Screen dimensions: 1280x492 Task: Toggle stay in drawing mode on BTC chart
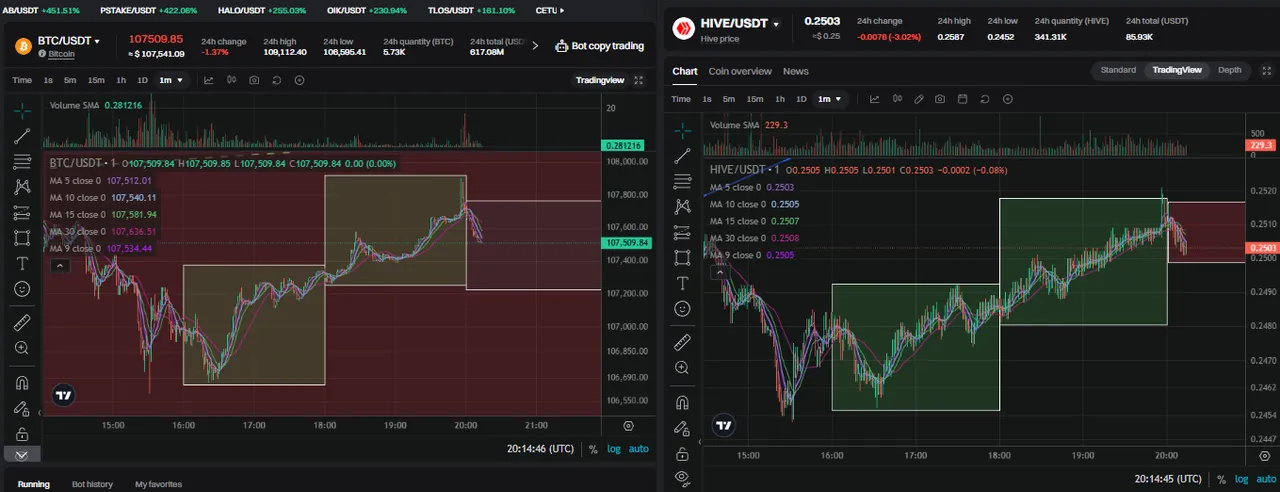[22, 408]
